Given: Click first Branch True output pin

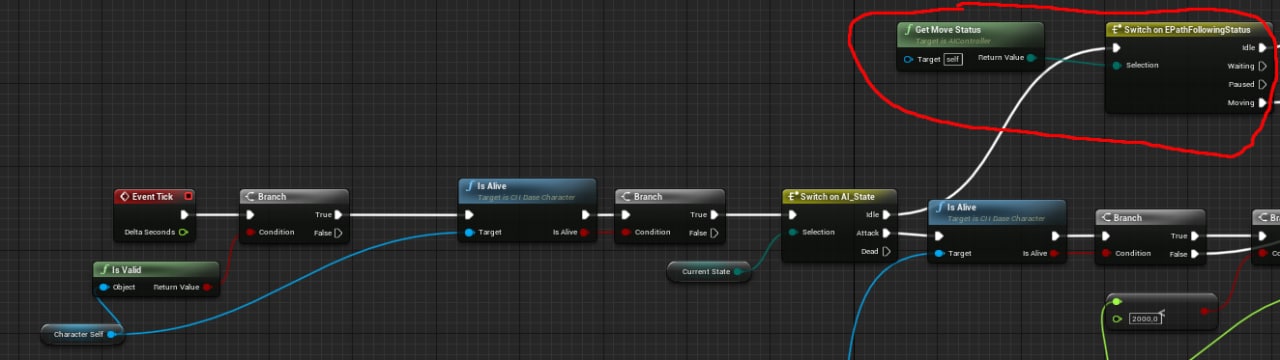Looking at the screenshot, I should 339,214.
